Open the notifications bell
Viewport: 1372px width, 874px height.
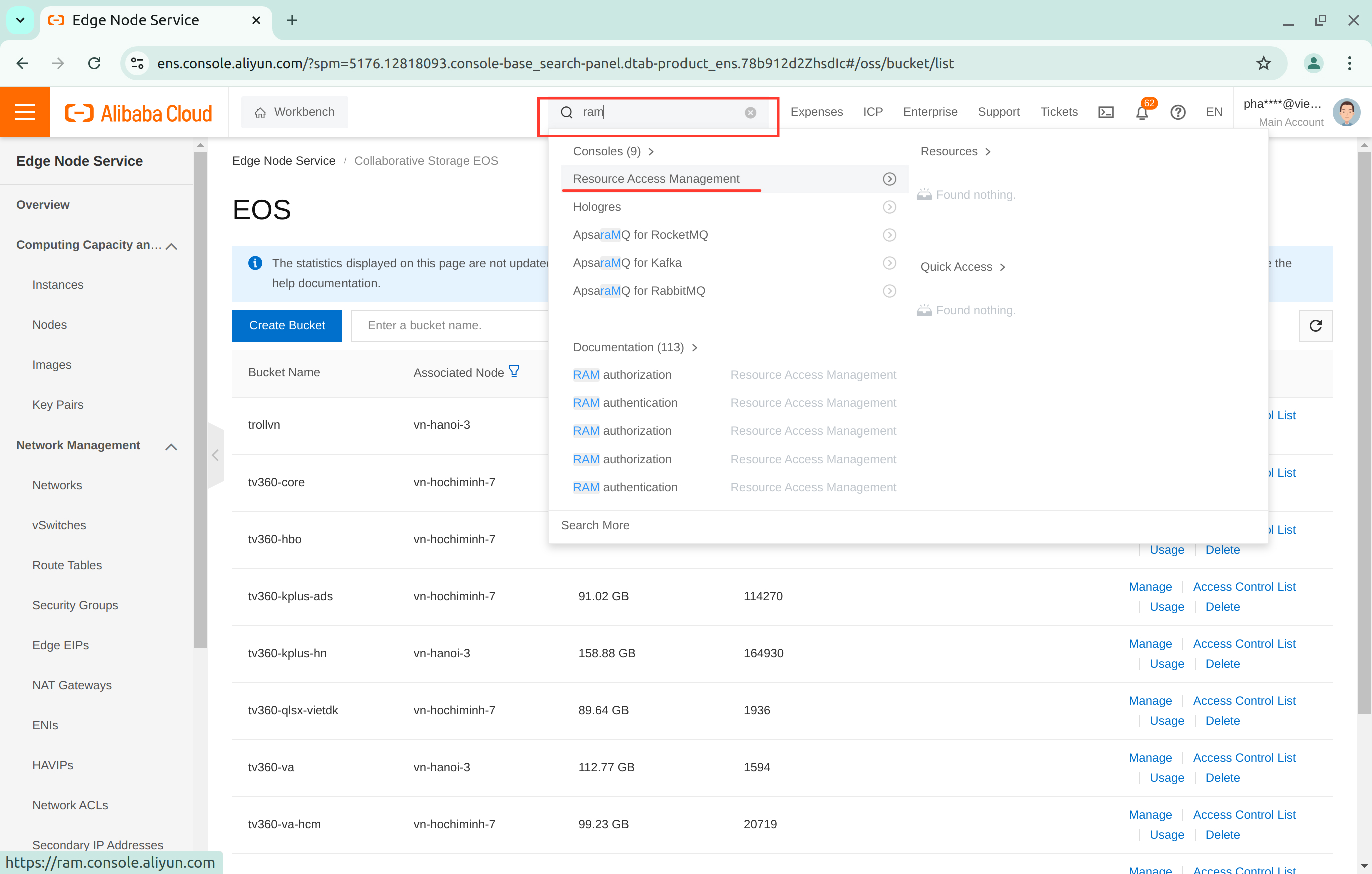coord(1142,112)
